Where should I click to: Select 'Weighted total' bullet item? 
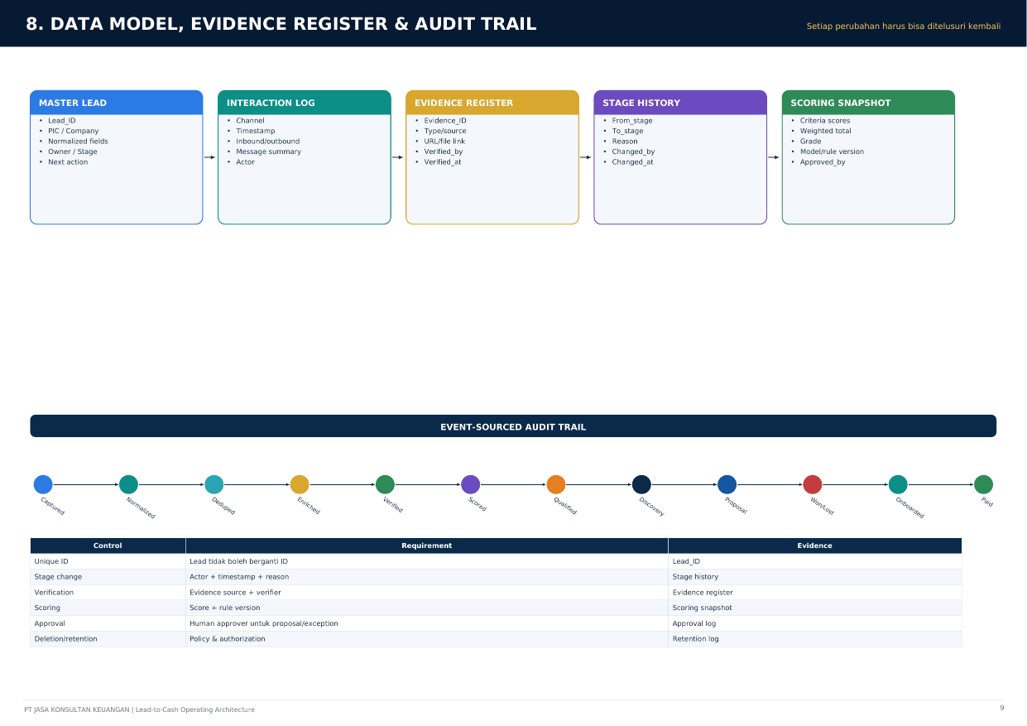826,131
